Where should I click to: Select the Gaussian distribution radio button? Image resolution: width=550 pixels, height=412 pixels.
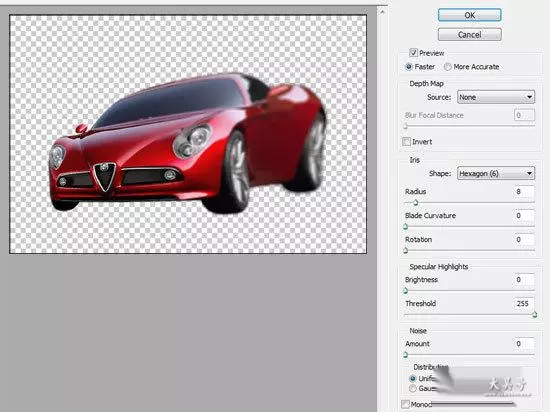[413, 388]
